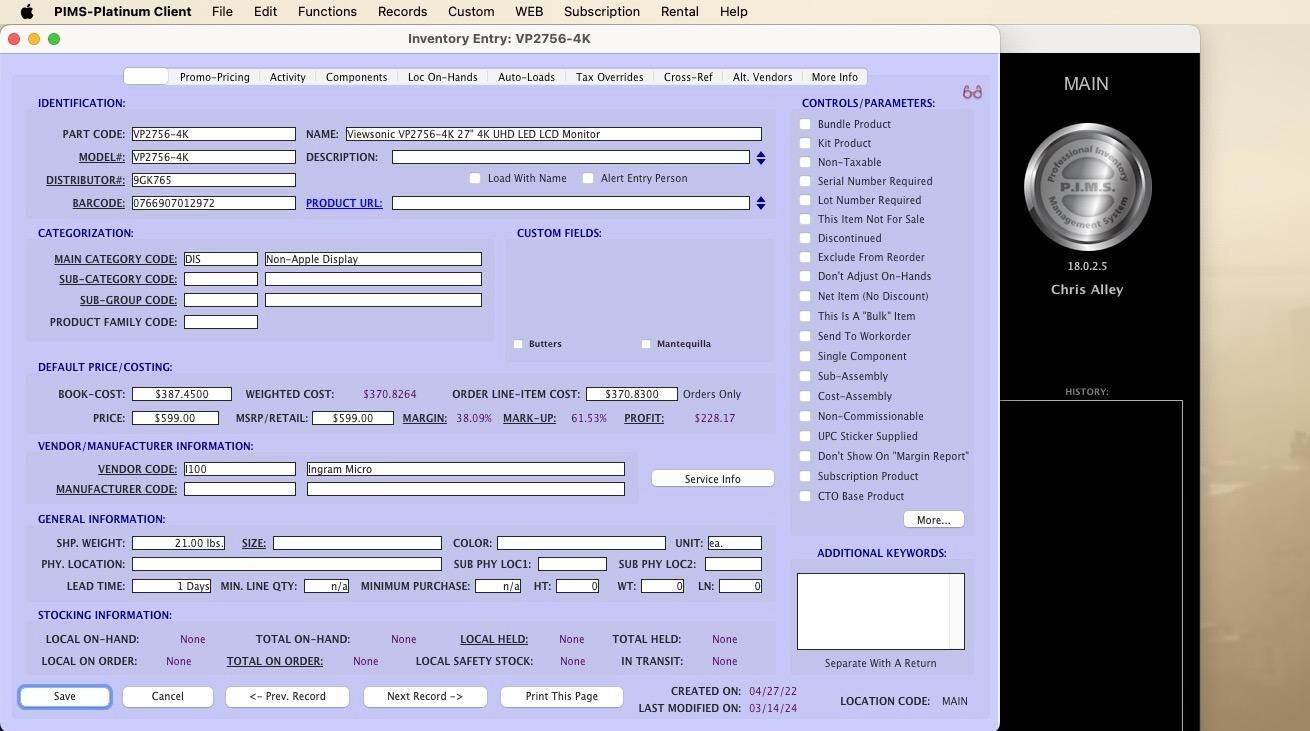Click the MODEL# label link

click(102, 157)
